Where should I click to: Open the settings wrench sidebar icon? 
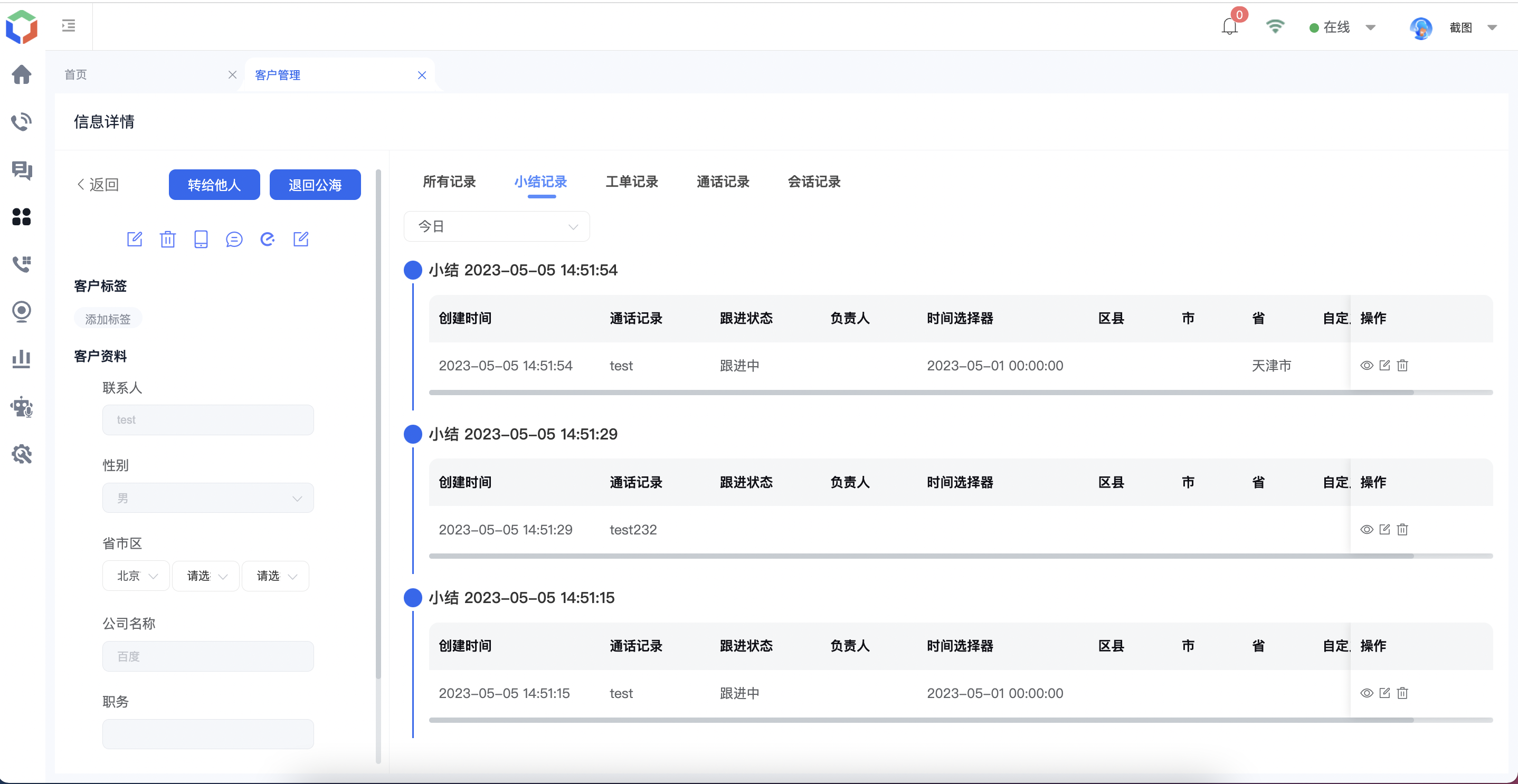click(x=22, y=454)
